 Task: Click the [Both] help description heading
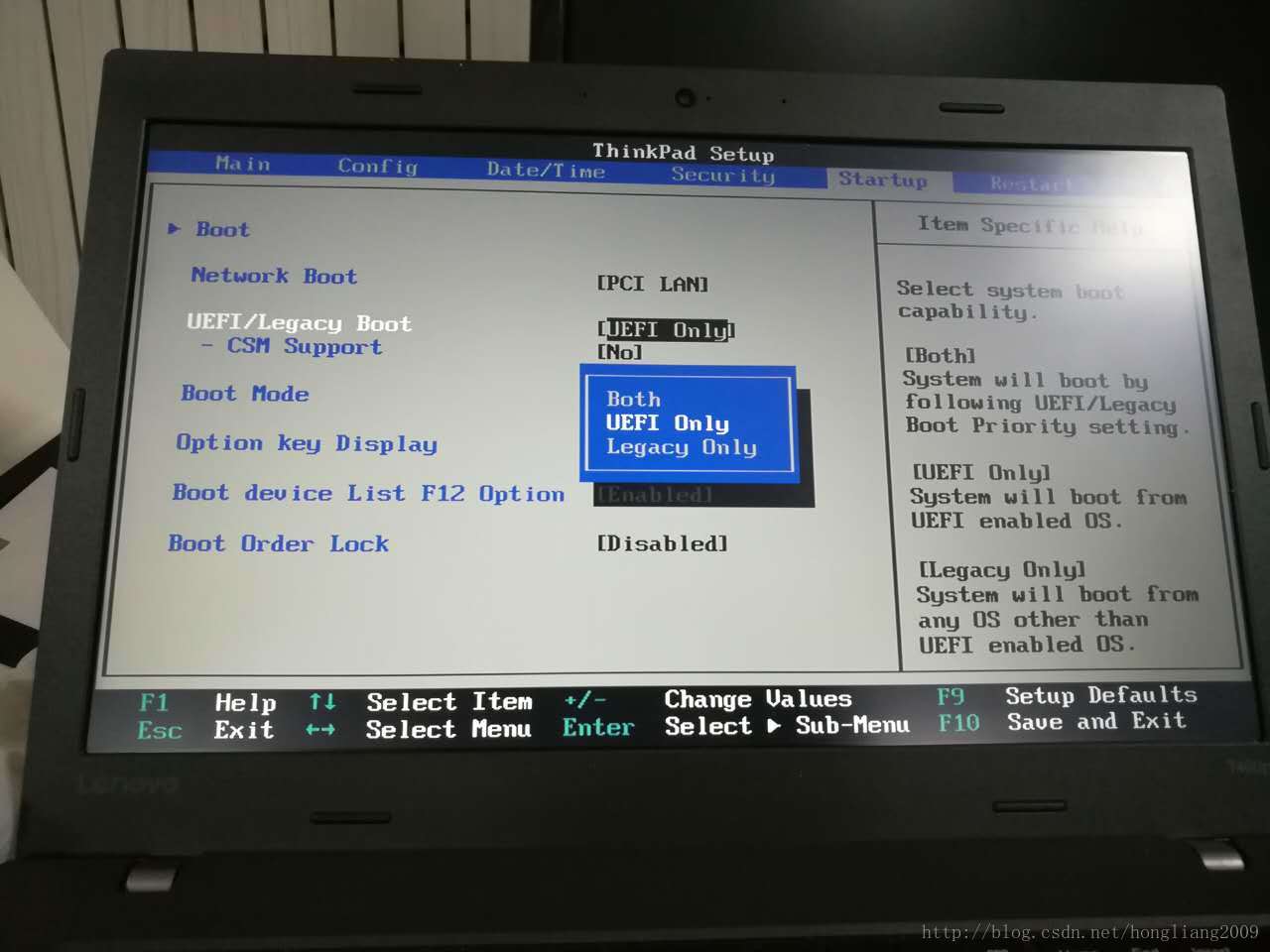[x=941, y=355]
